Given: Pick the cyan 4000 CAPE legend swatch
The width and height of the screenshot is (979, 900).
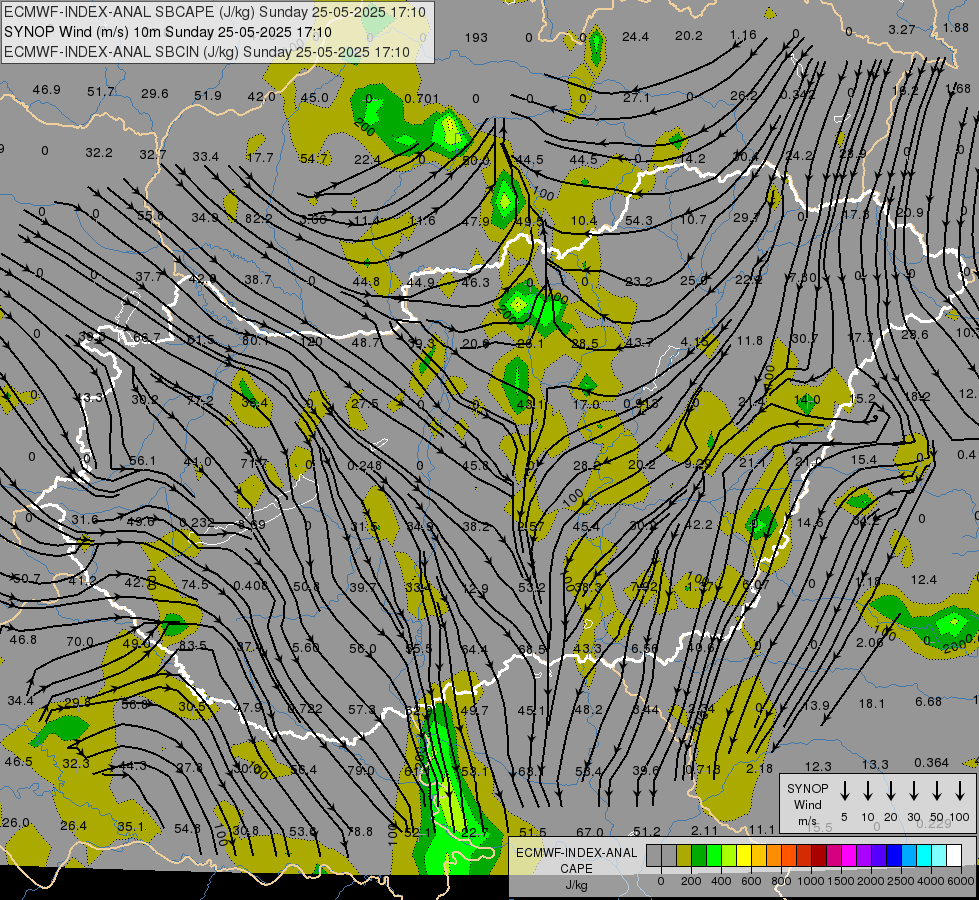Looking at the screenshot, I should coord(923,855).
